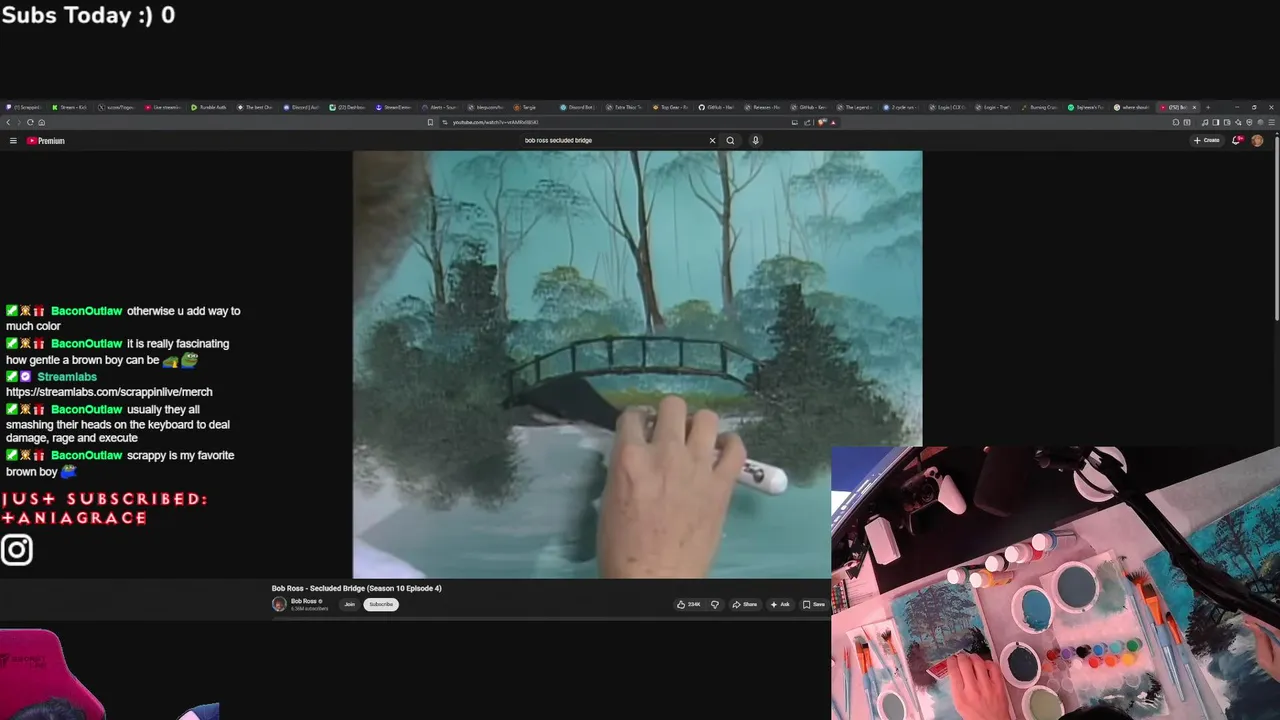The image size is (1280, 720).
Task: Open the YouTube guide hamburger menu
Action: pyautogui.click(x=13, y=141)
